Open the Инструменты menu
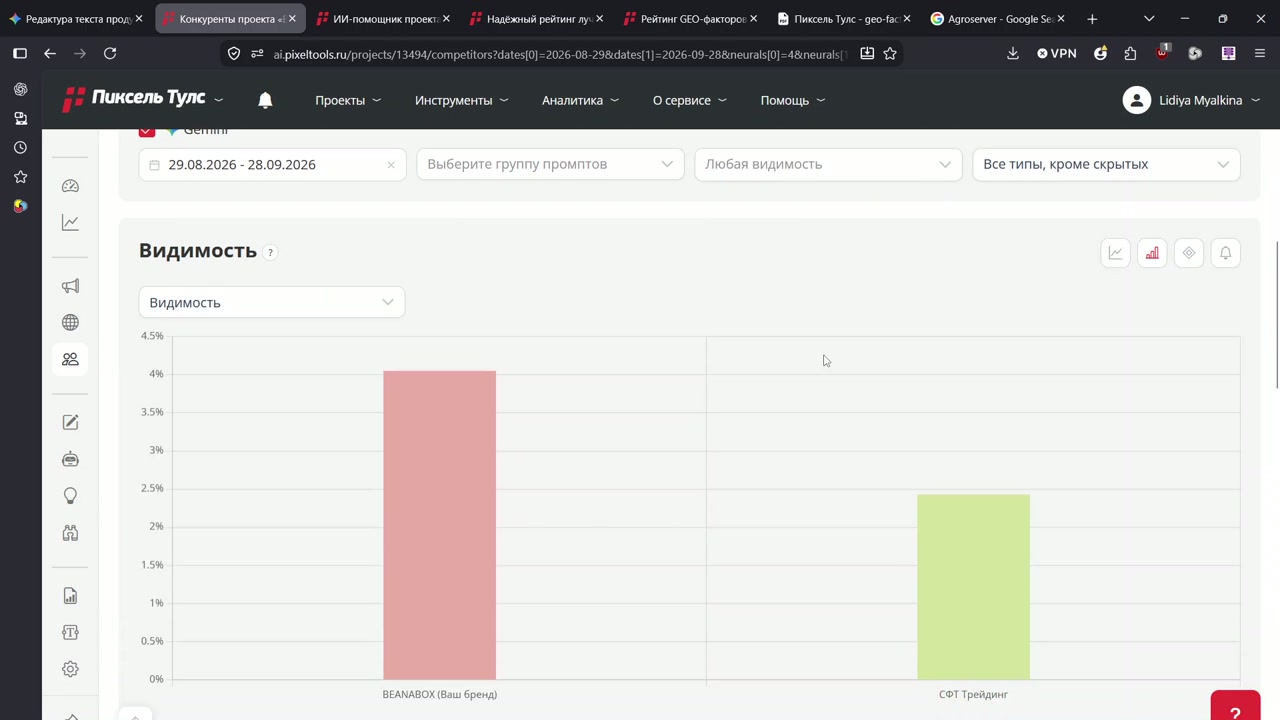Viewport: 1280px width, 720px height. coord(462,100)
